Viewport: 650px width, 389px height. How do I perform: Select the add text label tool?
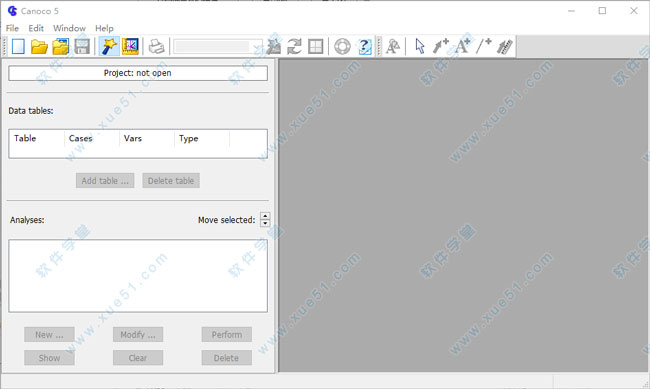coord(462,46)
